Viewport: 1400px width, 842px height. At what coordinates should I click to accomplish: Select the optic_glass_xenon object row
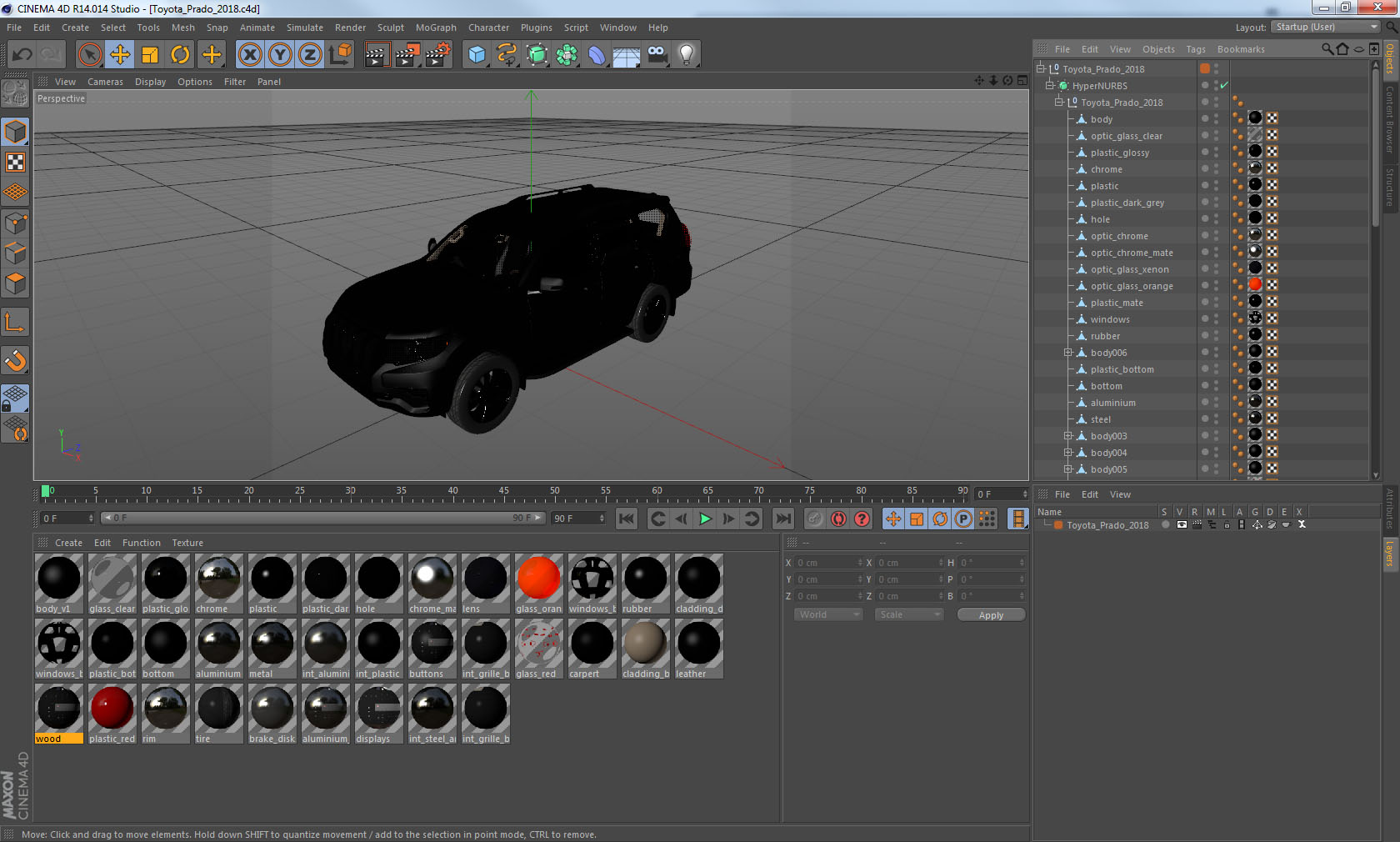(x=1129, y=269)
